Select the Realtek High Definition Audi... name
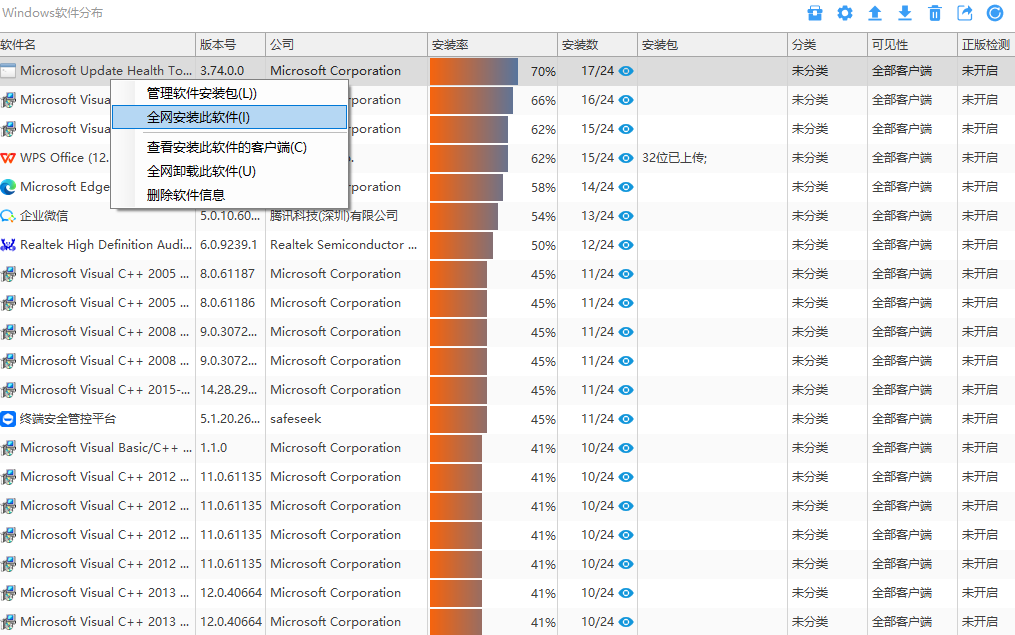This screenshot has width=1015, height=635. [x=106, y=245]
